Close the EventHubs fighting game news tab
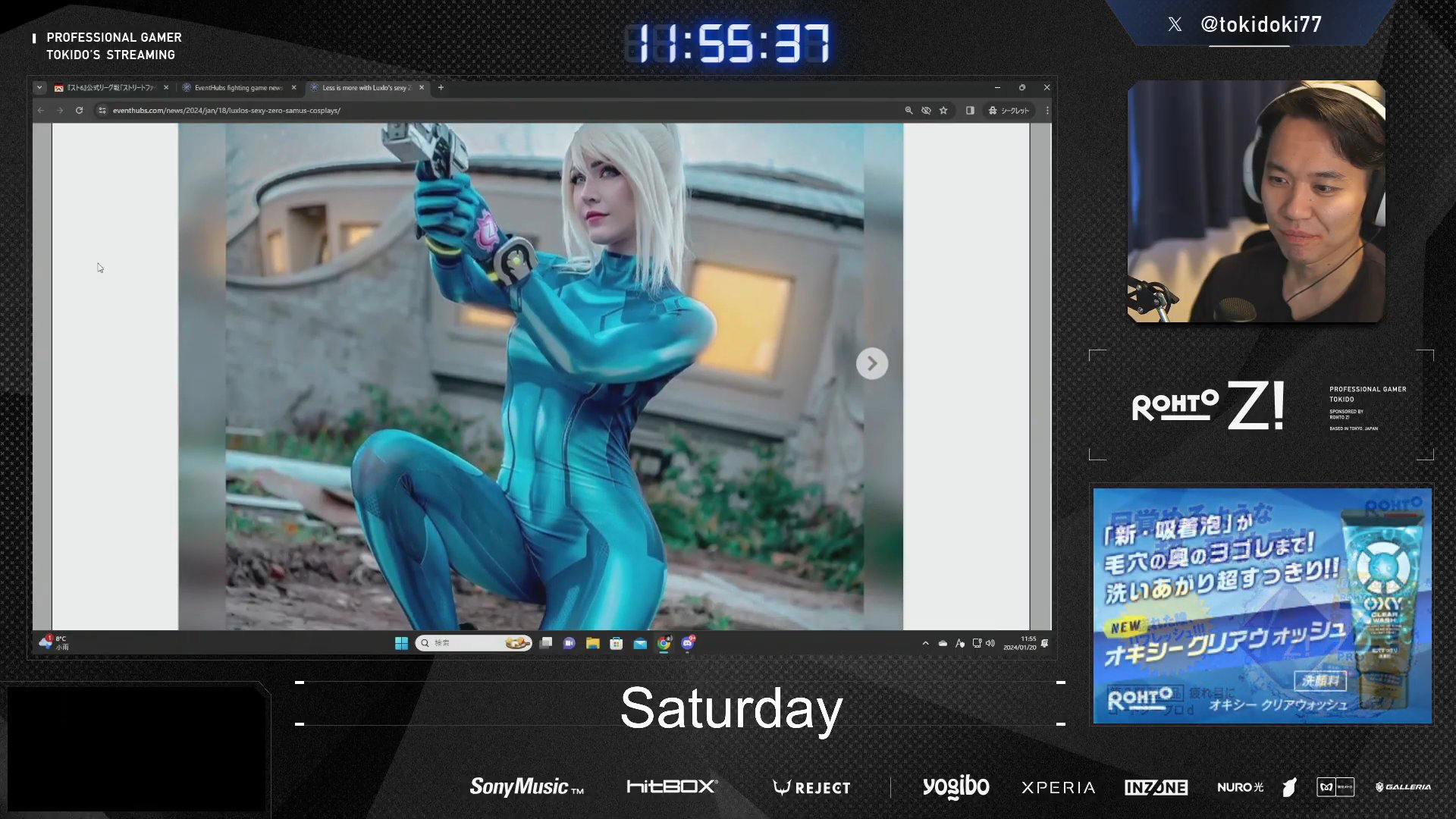The height and width of the screenshot is (819, 1456). point(294,88)
